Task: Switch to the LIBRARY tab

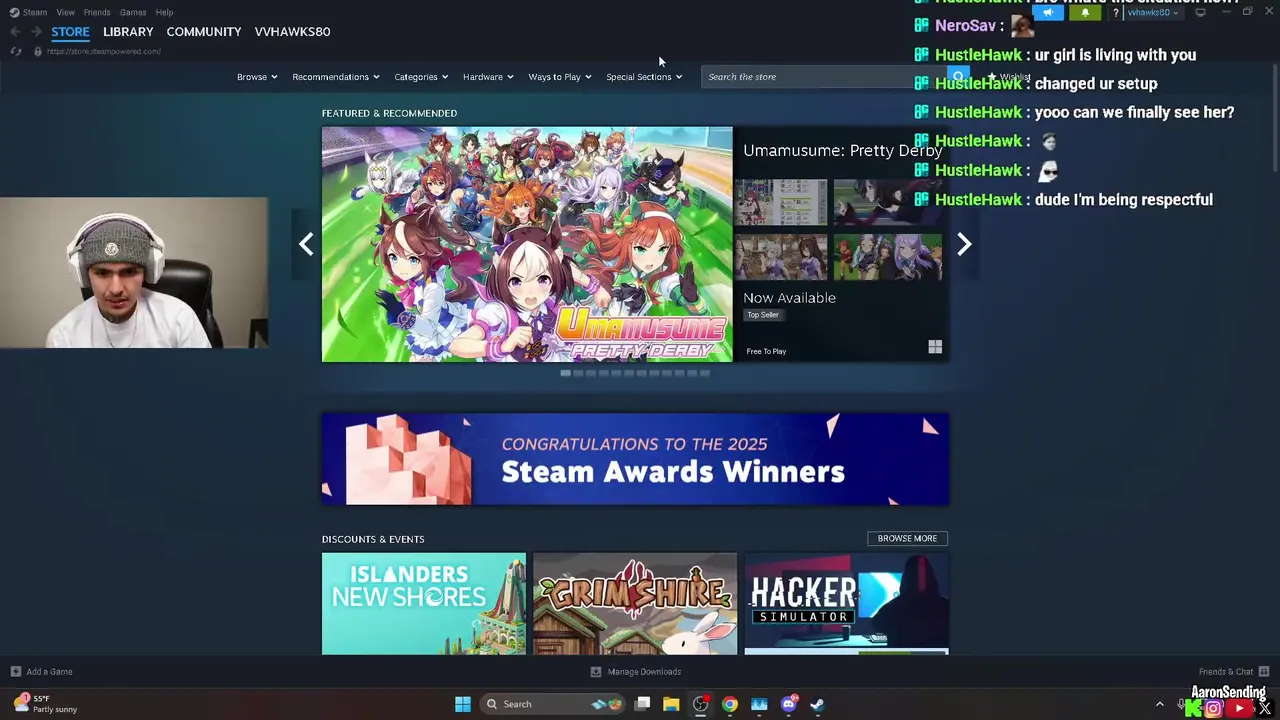Action: (x=128, y=32)
